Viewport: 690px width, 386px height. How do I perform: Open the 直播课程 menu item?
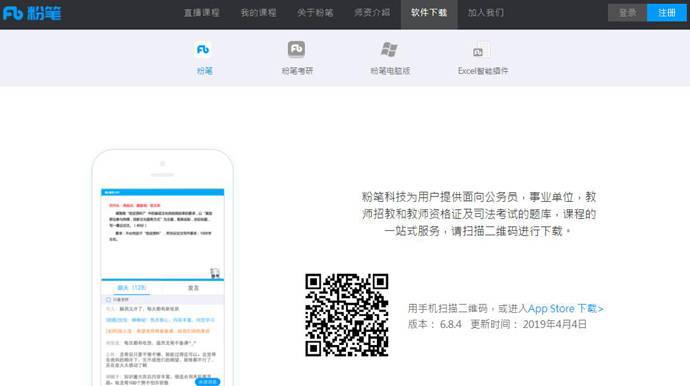tap(202, 13)
